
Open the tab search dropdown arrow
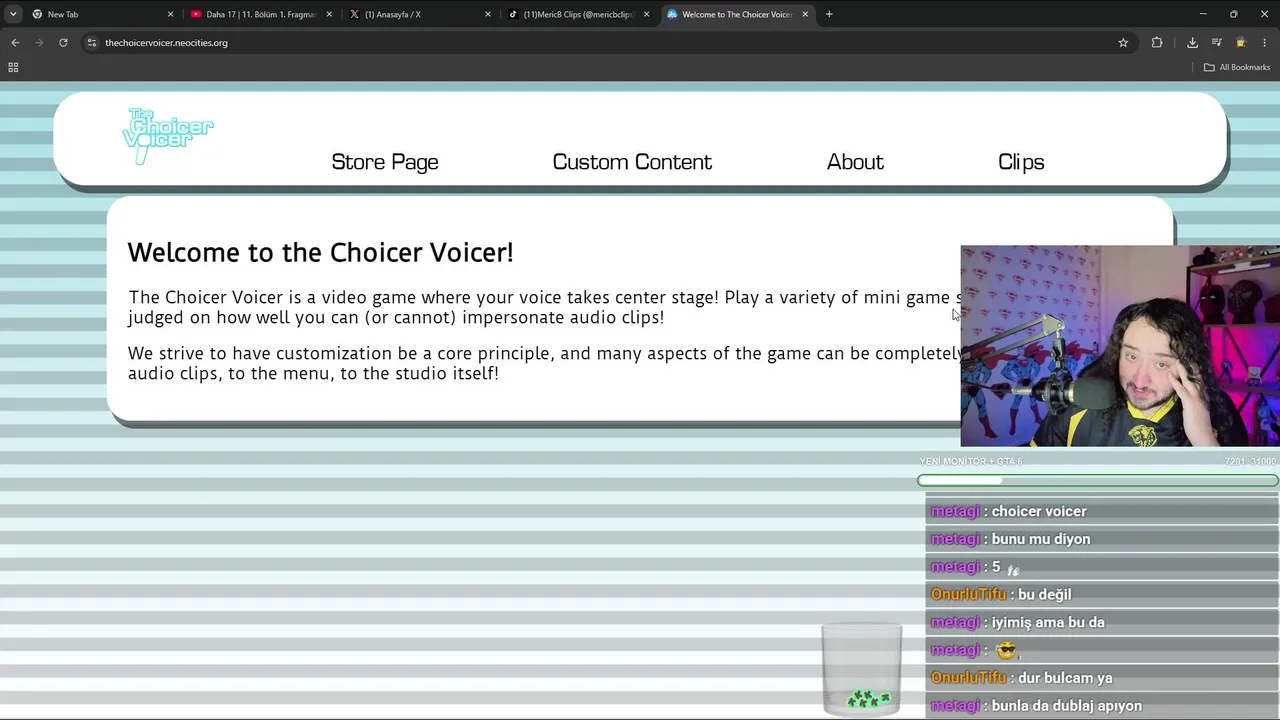tap(13, 14)
